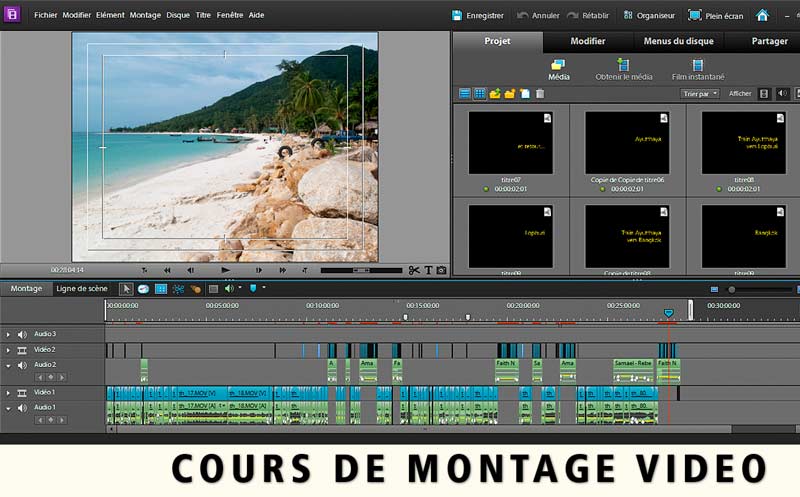The image size is (800, 497).
Task: Go to previous keyframe on Audio 1 track
Action: (40, 420)
